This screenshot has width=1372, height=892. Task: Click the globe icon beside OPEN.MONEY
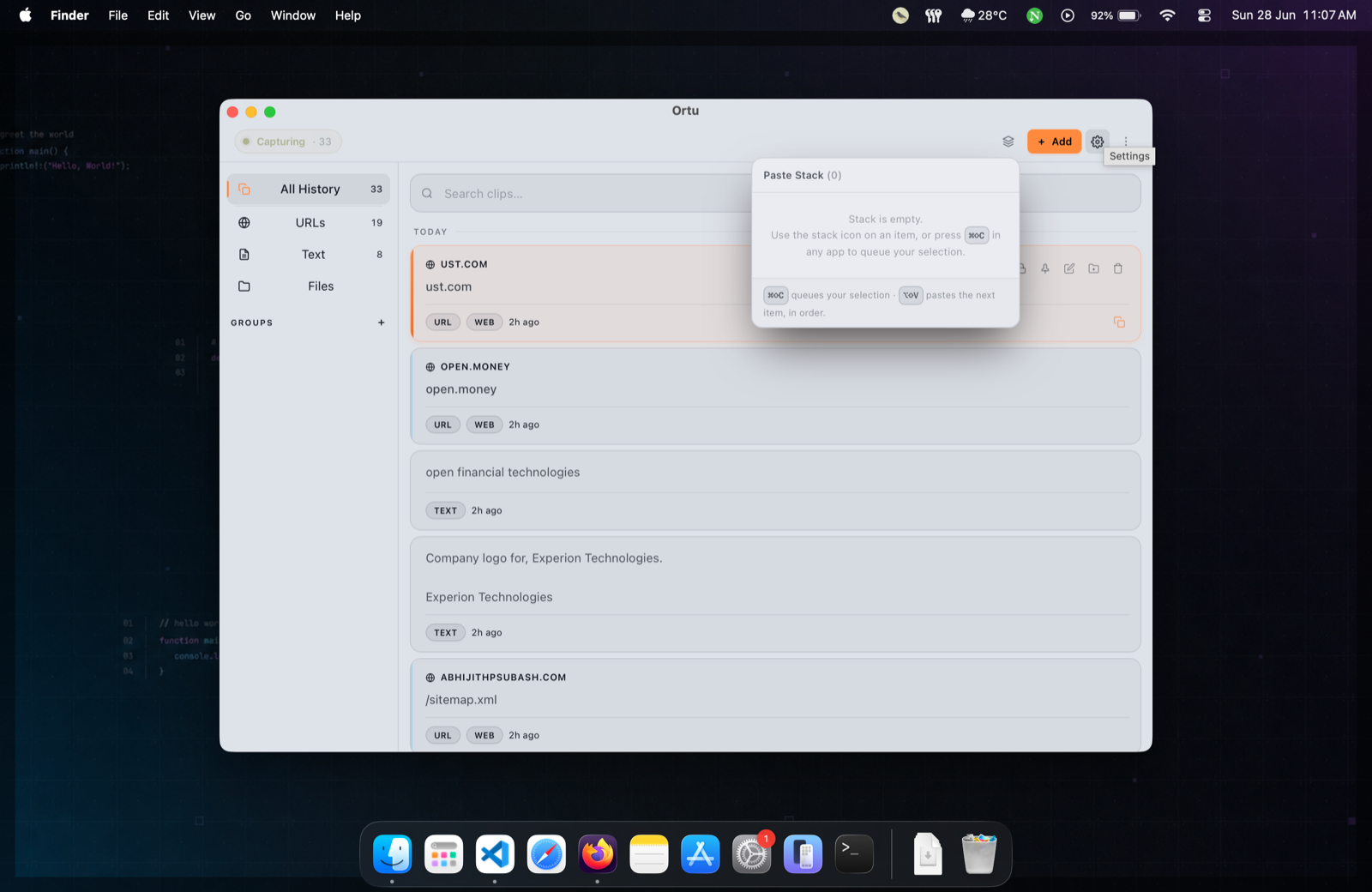point(430,366)
